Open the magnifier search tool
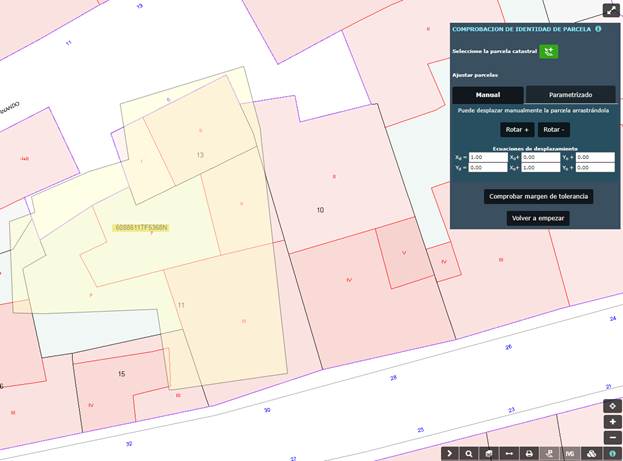 469,454
